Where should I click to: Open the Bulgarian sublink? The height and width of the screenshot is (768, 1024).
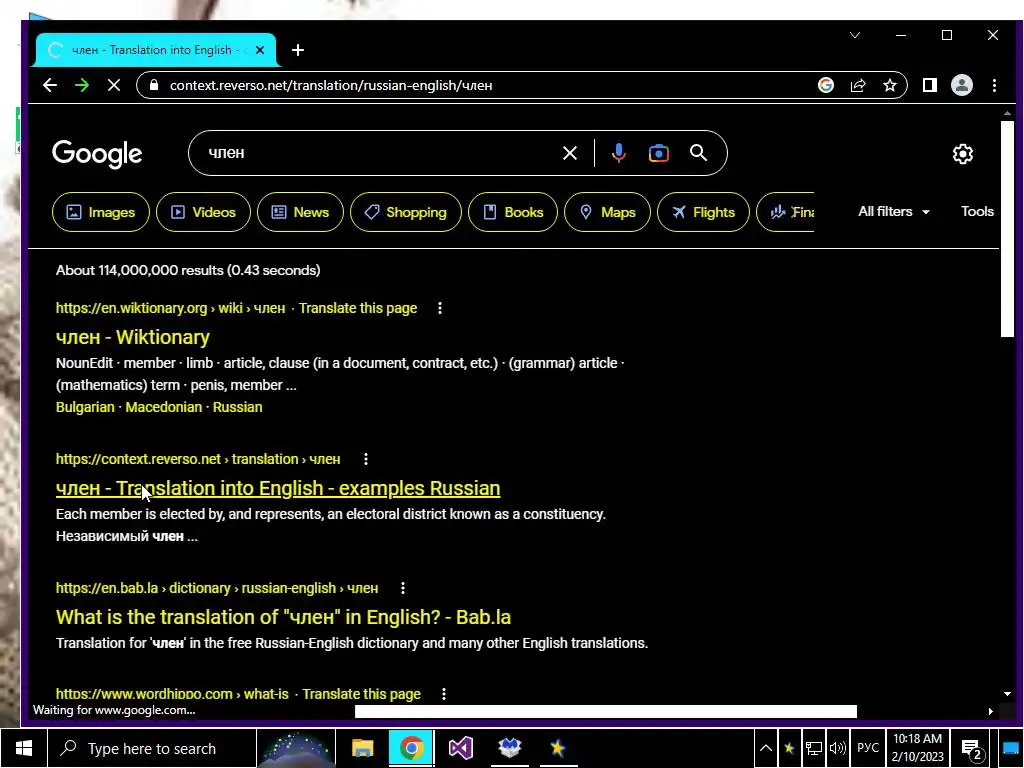click(85, 407)
